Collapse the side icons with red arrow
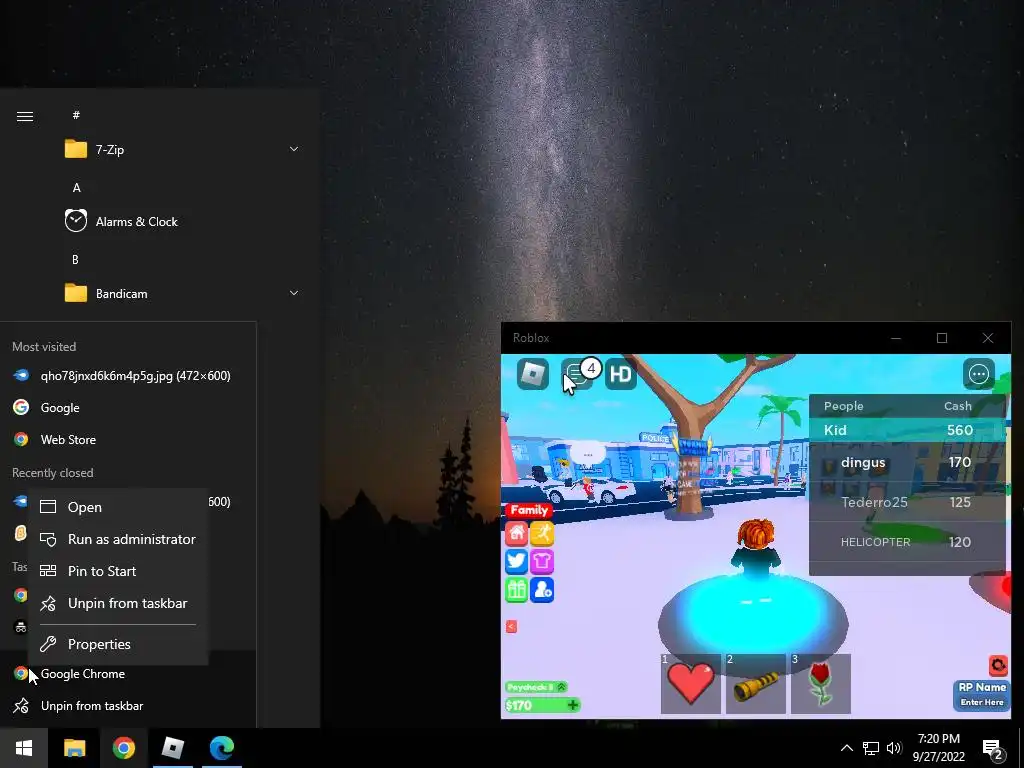The width and height of the screenshot is (1024, 768). pyautogui.click(x=511, y=627)
